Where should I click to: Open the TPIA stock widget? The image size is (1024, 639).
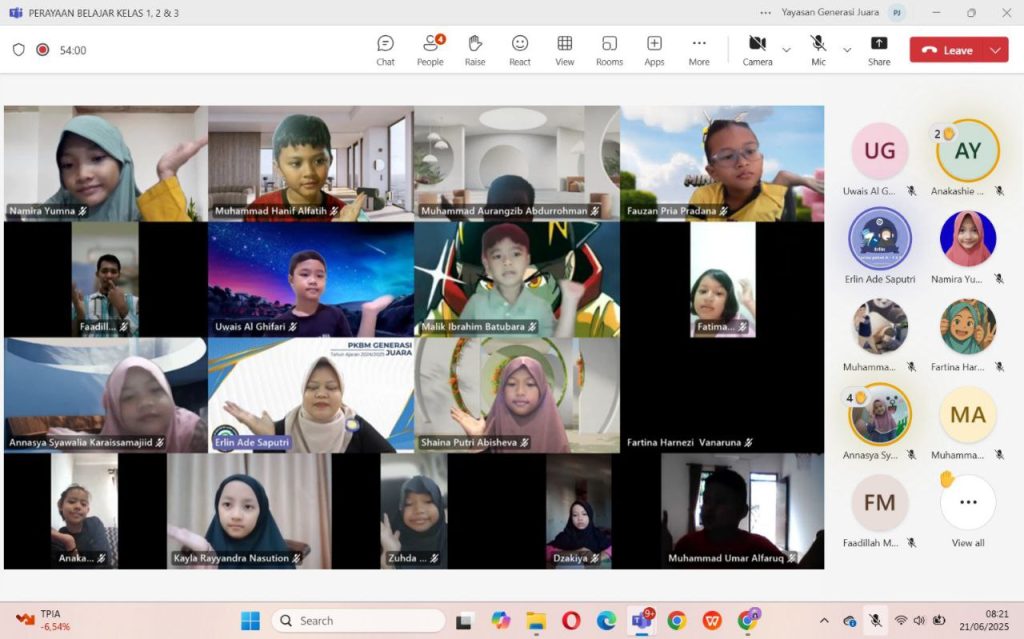(43, 620)
